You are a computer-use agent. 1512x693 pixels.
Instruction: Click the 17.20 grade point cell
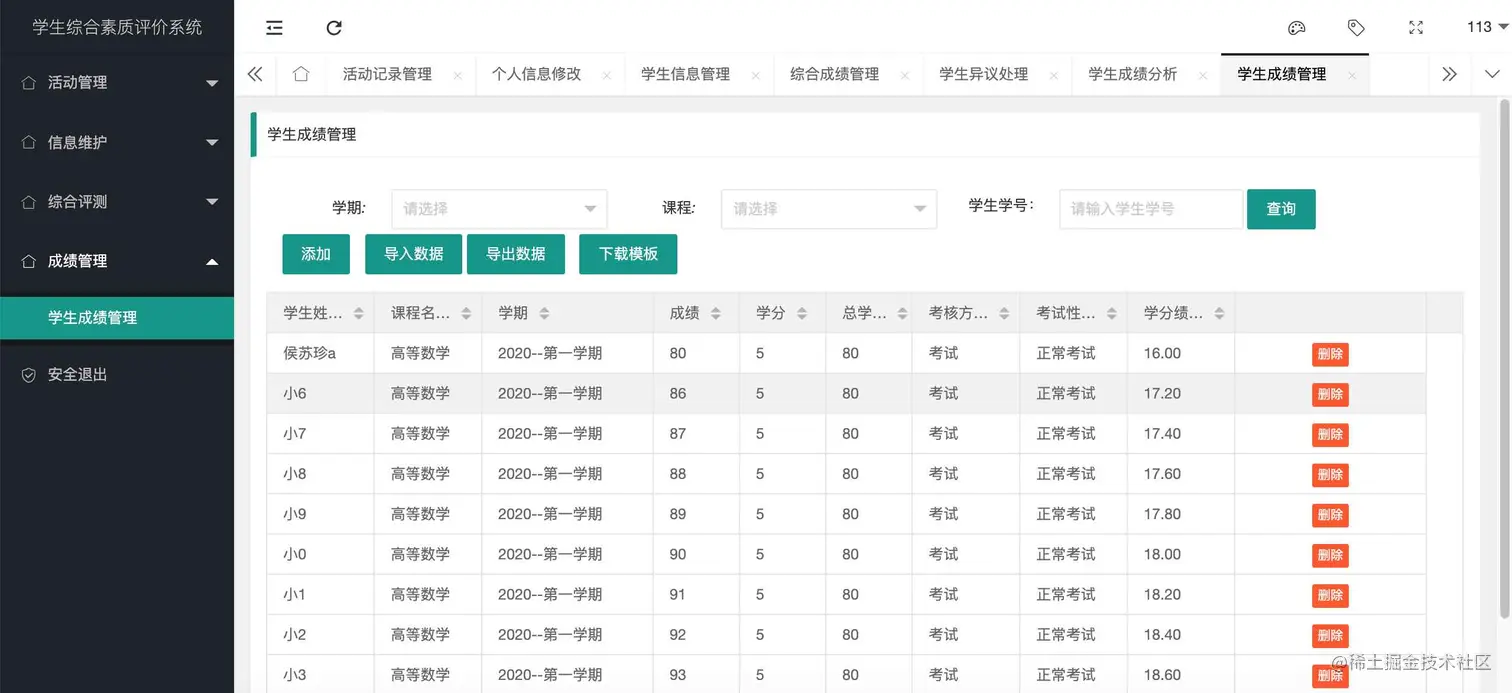click(1181, 394)
